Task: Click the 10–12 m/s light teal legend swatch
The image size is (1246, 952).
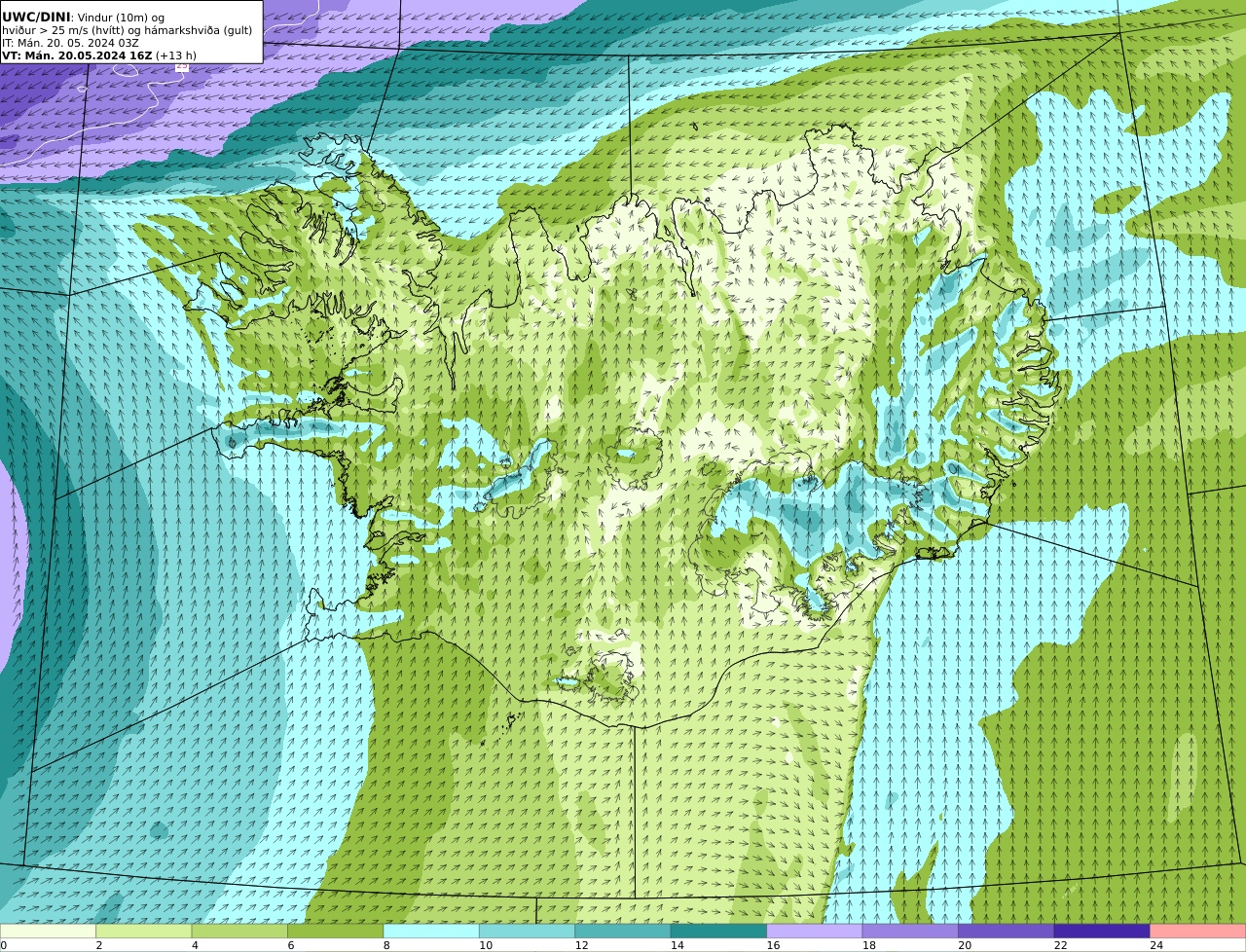Action: click(527, 932)
